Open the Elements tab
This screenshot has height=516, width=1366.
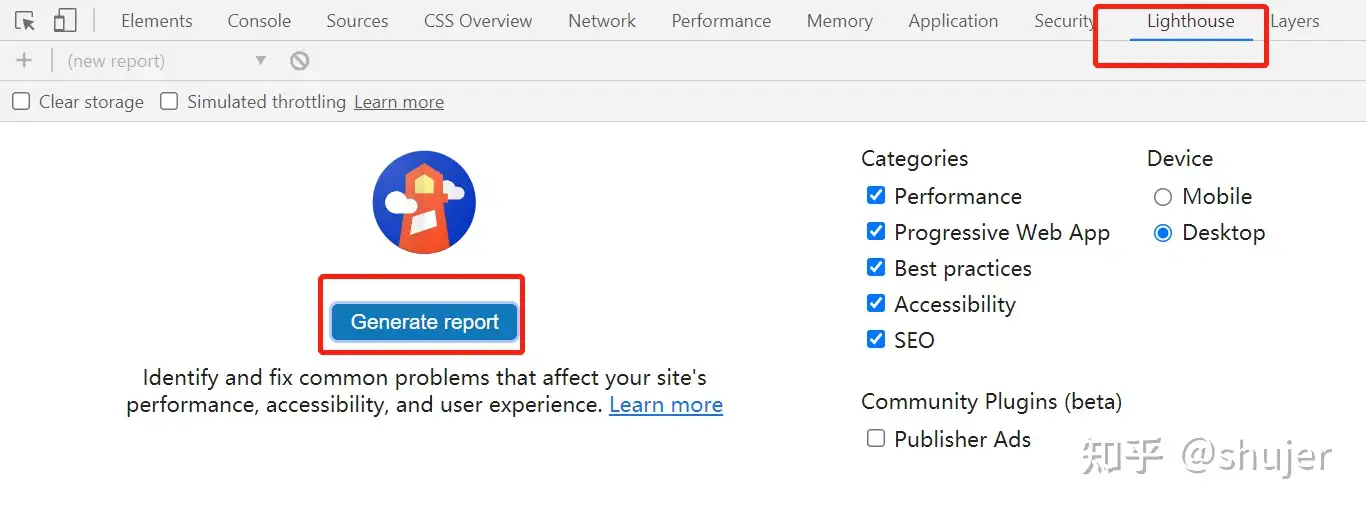click(x=156, y=21)
